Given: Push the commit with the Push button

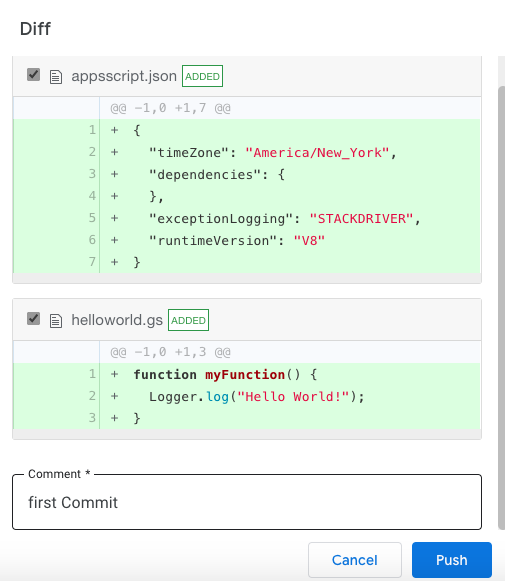Looking at the screenshot, I should tap(452, 560).
